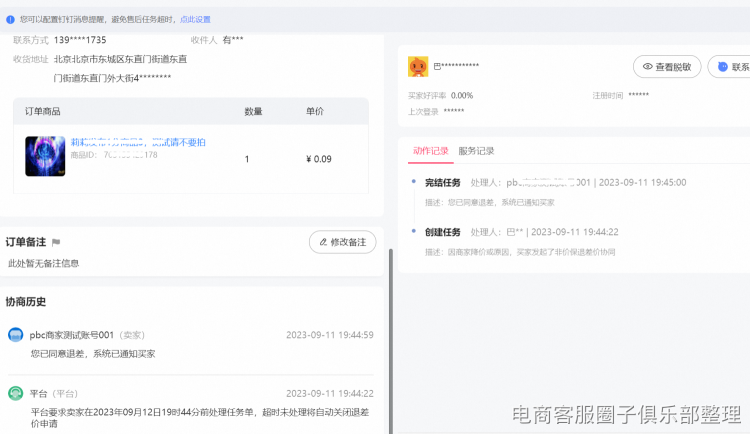Click the 协商历史 heading

pos(26,302)
